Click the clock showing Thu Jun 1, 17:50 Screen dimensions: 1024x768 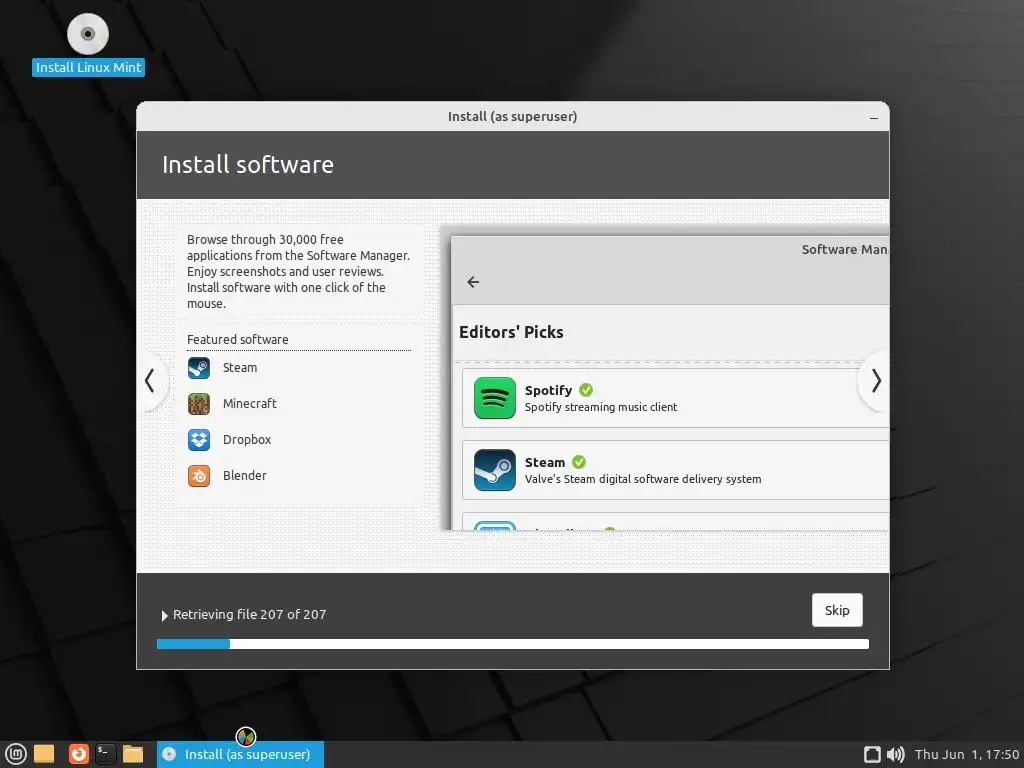click(967, 754)
